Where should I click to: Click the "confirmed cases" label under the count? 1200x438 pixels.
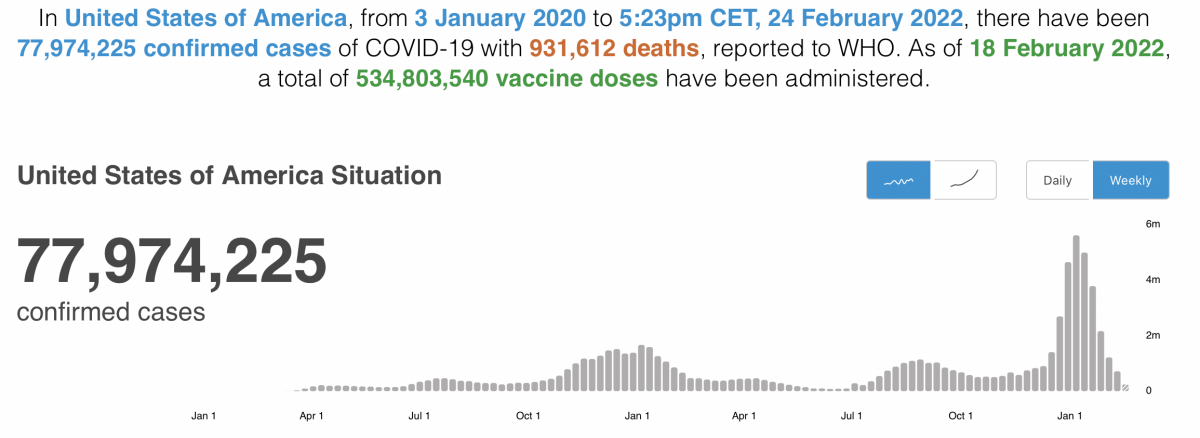111,312
